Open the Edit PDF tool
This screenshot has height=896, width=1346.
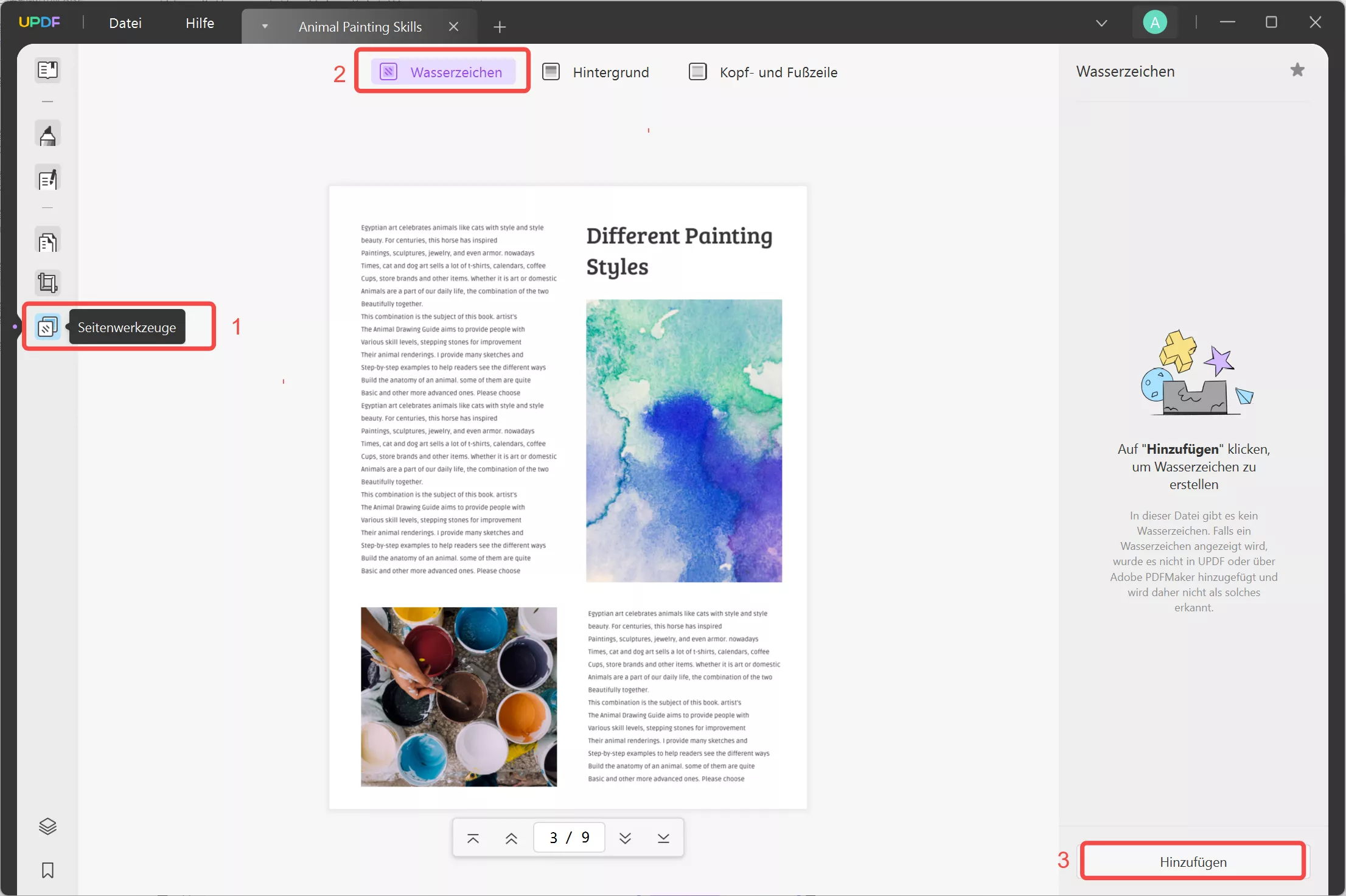tap(47, 178)
